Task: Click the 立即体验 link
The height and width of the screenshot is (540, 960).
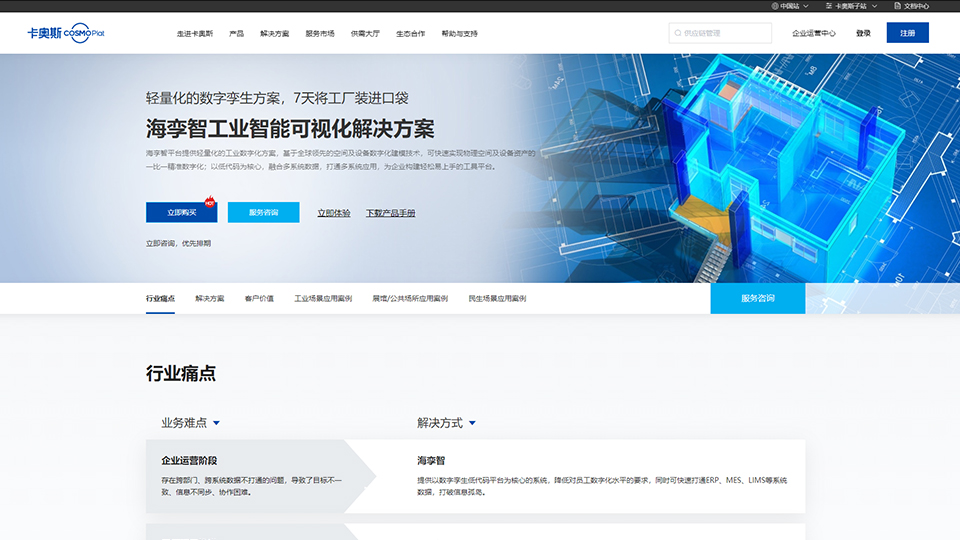Action: (x=334, y=213)
